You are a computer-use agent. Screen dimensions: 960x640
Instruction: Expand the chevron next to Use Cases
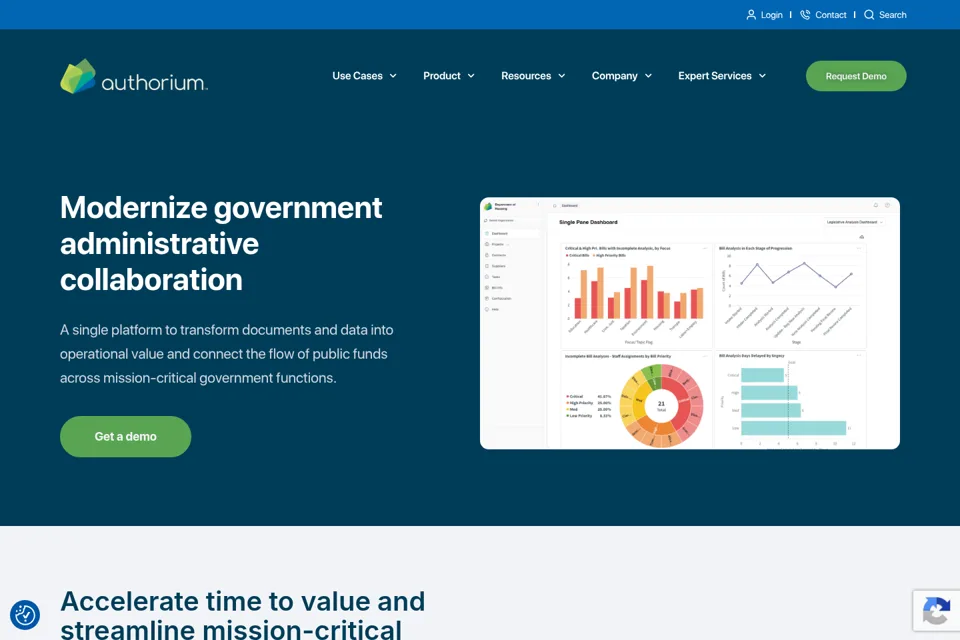(393, 76)
